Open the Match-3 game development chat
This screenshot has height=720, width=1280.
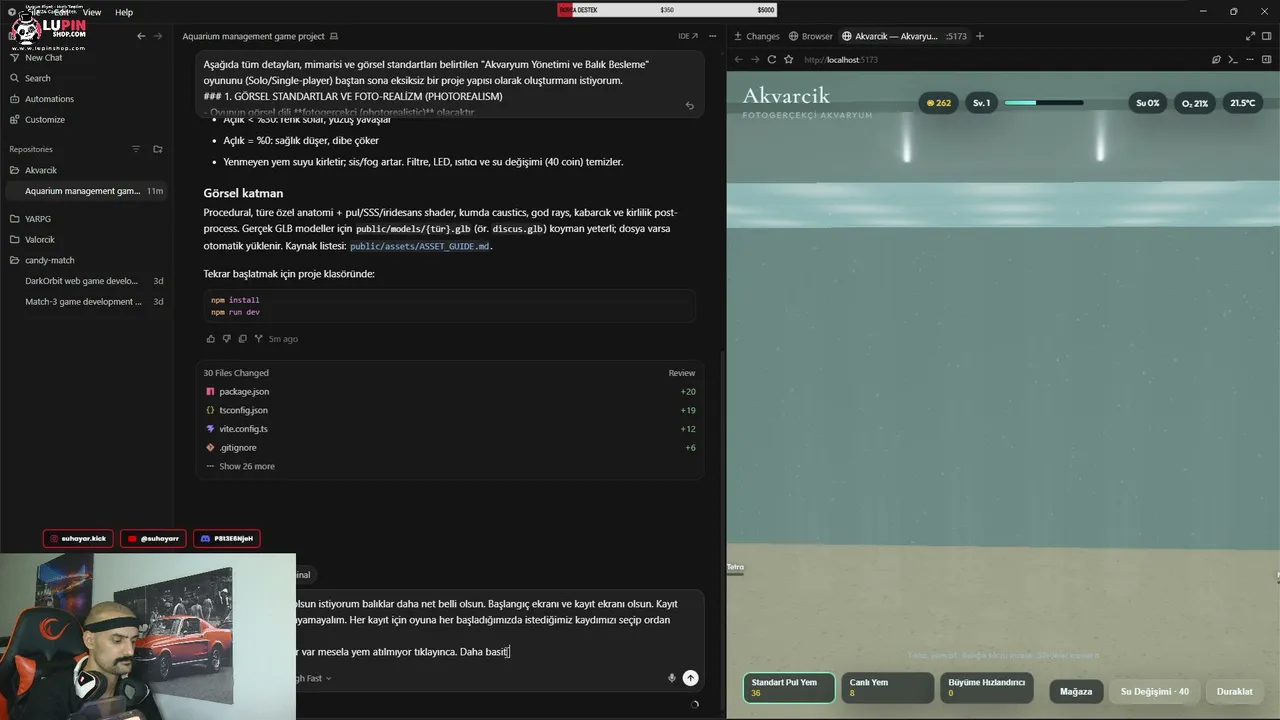click(86, 301)
